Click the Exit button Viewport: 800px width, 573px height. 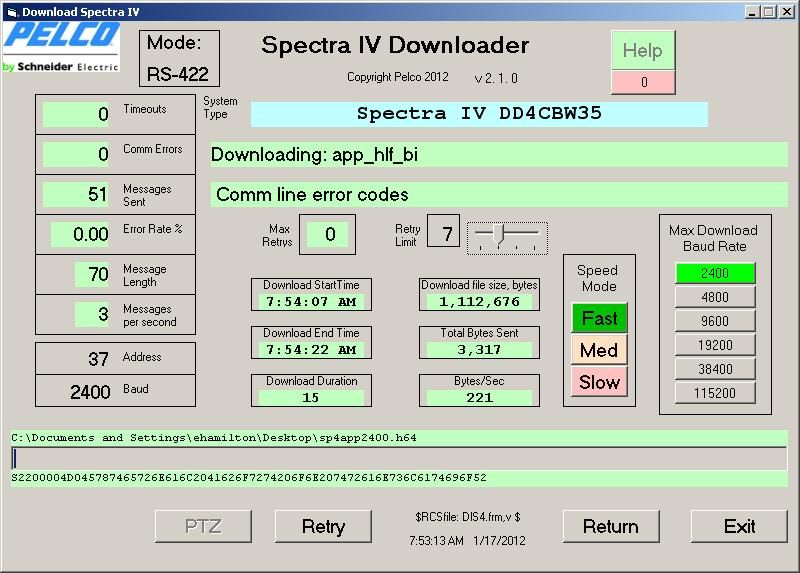tap(739, 526)
